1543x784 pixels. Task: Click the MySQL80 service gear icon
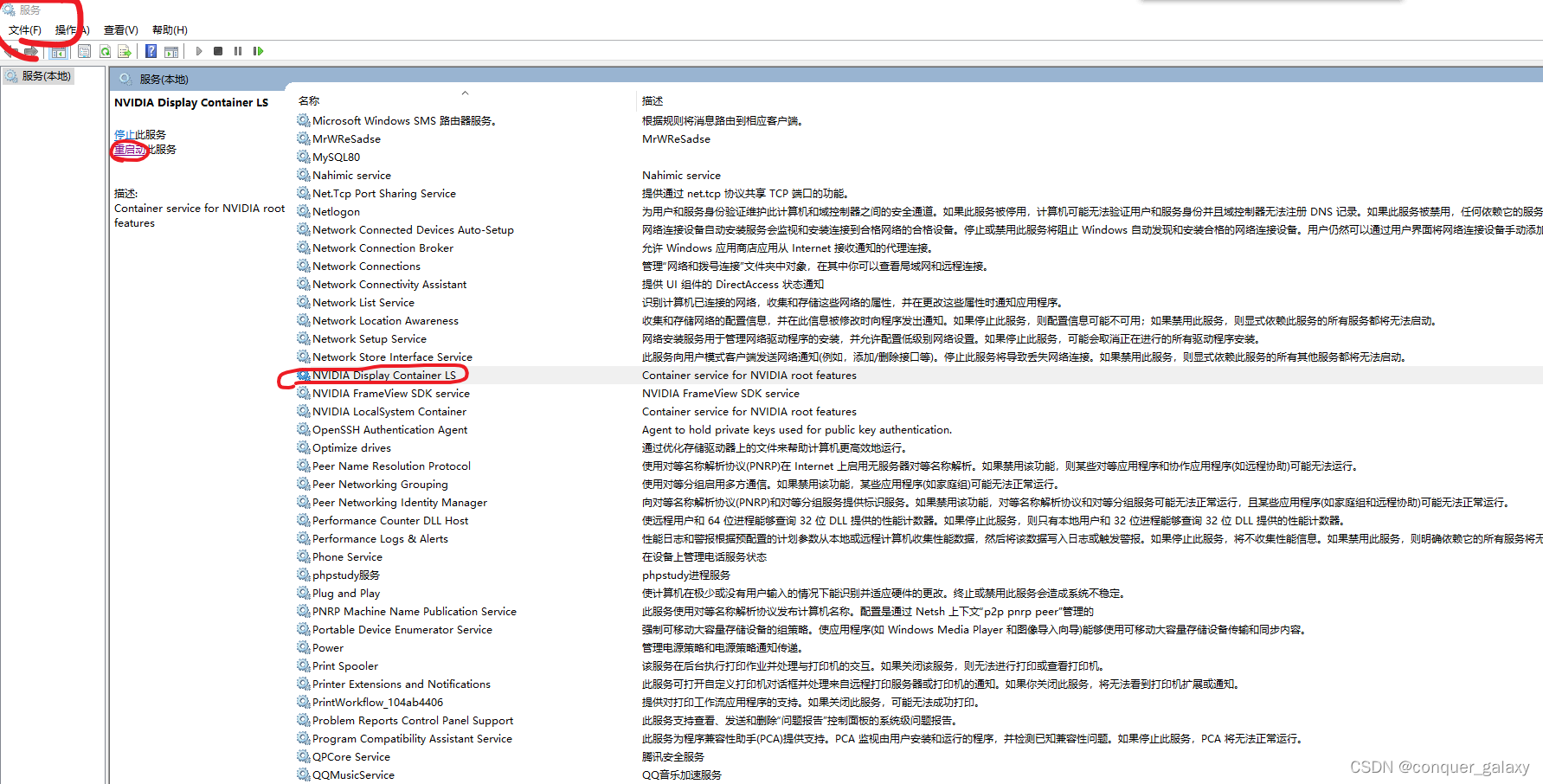click(x=304, y=157)
